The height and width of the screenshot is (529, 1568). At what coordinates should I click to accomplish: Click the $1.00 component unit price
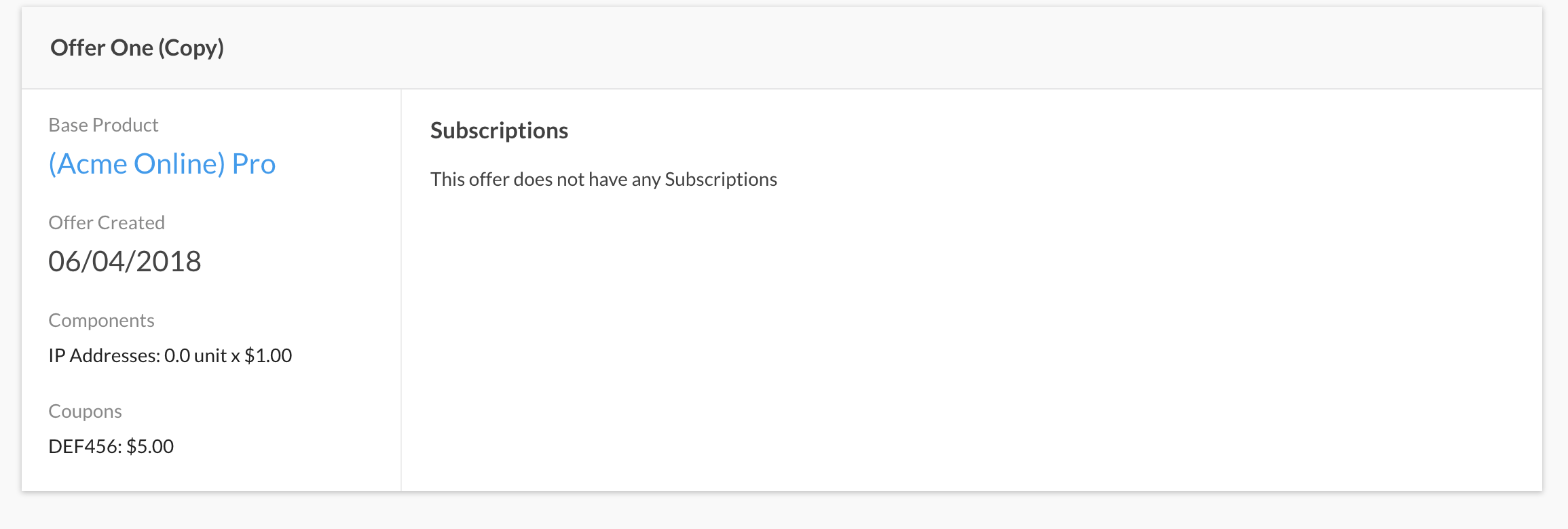click(x=268, y=356)
